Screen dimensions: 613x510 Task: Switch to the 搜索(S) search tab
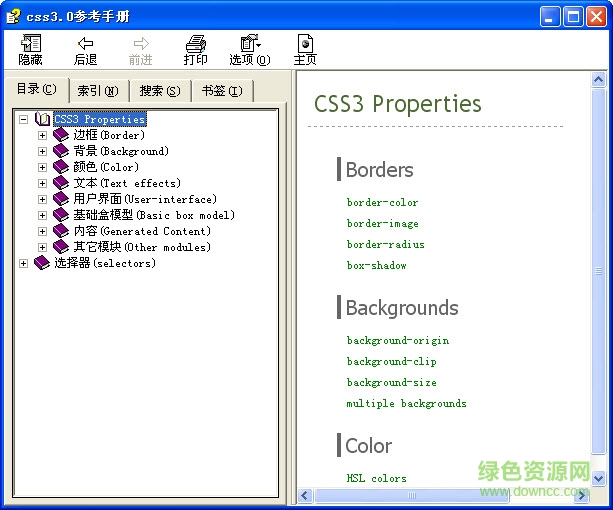(x=160, y=91)
